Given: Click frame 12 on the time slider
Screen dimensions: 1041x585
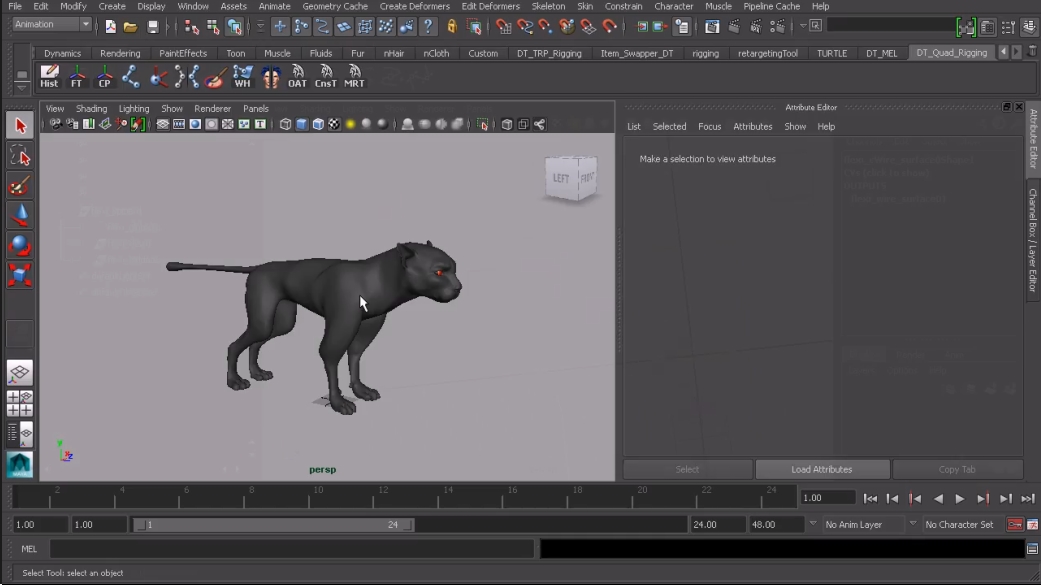Looking at the screenshot, I should (382, 495).
